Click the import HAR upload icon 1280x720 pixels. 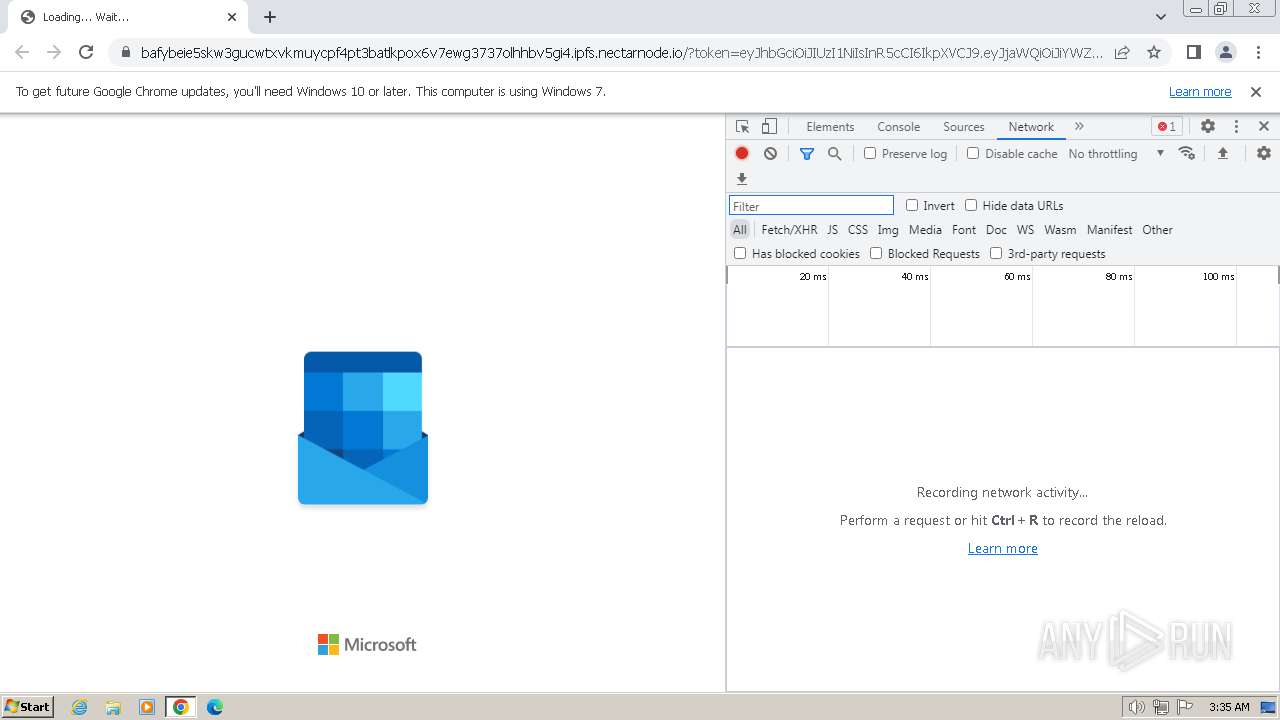(x=1222, y=153)
